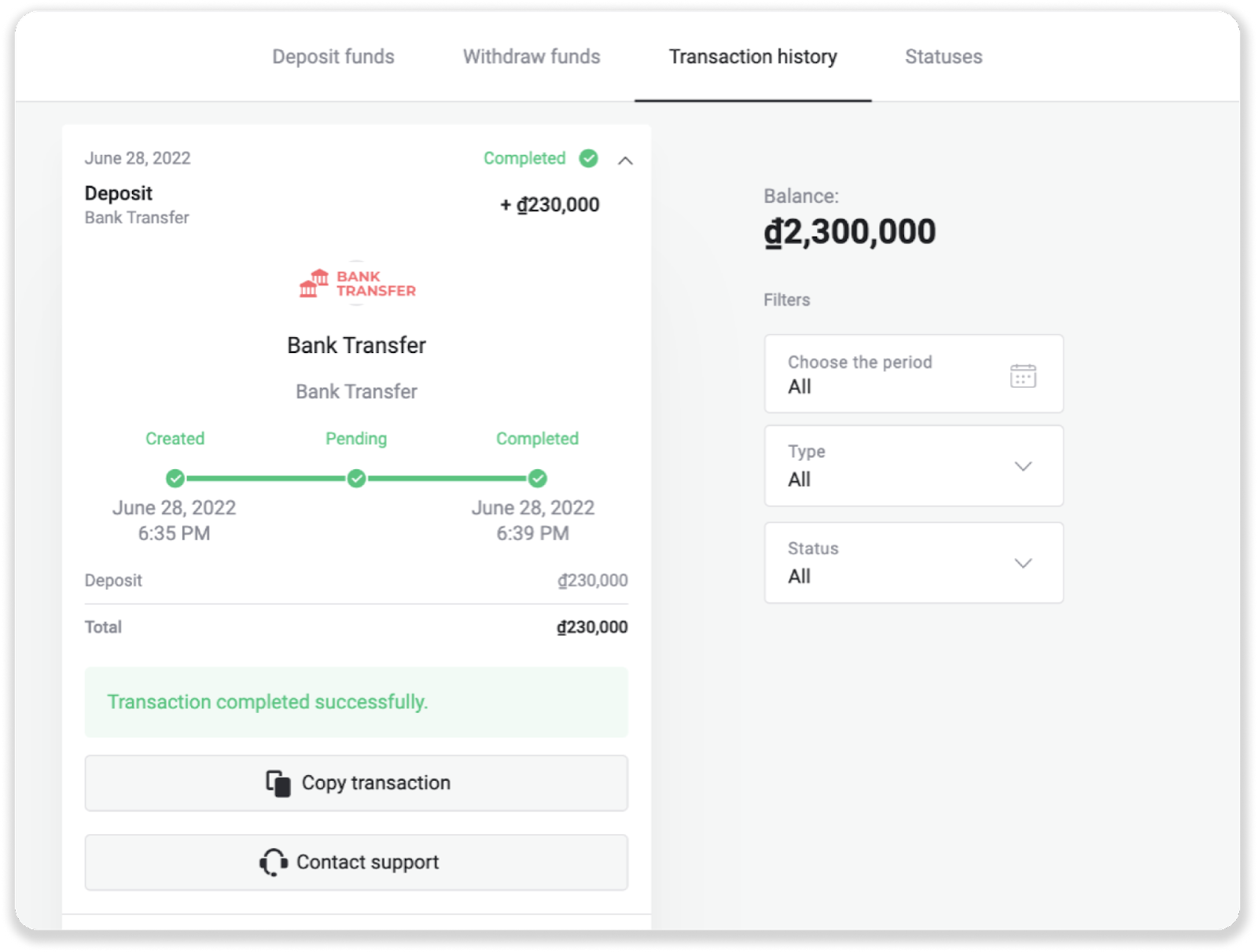1258x952 pixels.
Task: Click the Completed step checkmark on timeline
Action: pyautogui.click(x=538, y=479)
